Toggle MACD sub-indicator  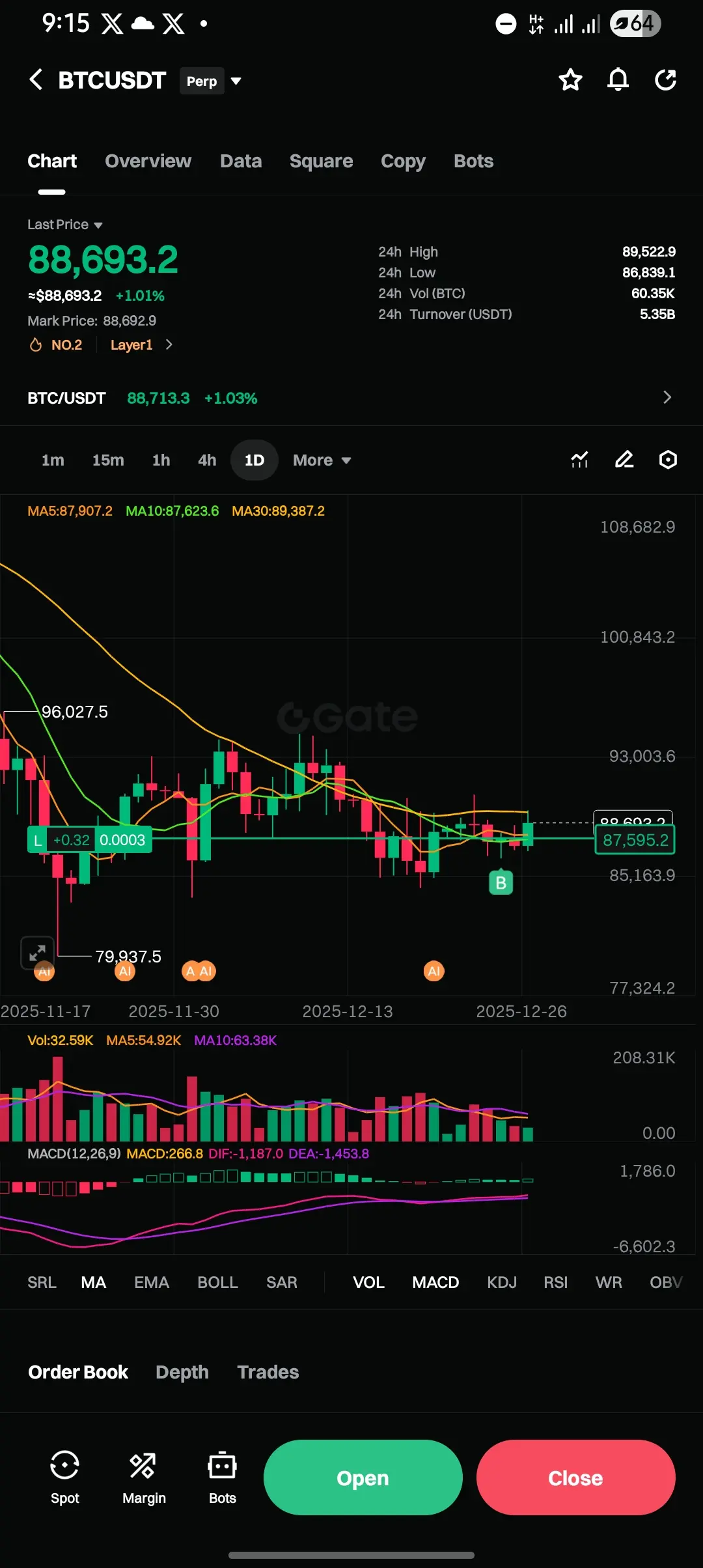(435, 1282)
